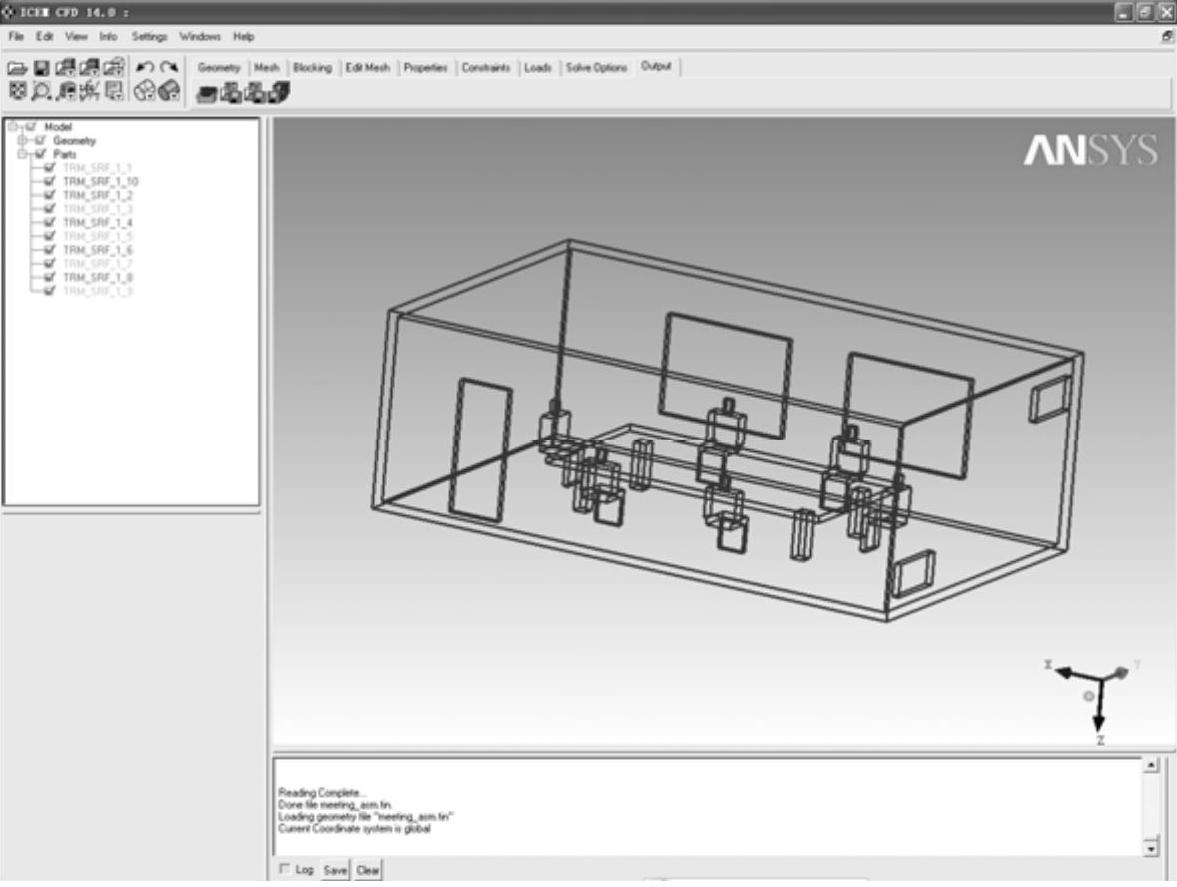Screen dimensions: 1177x887
Task: Toggle visibility of TRM_SRF_1_4 part
Action: tap(50, 222)
